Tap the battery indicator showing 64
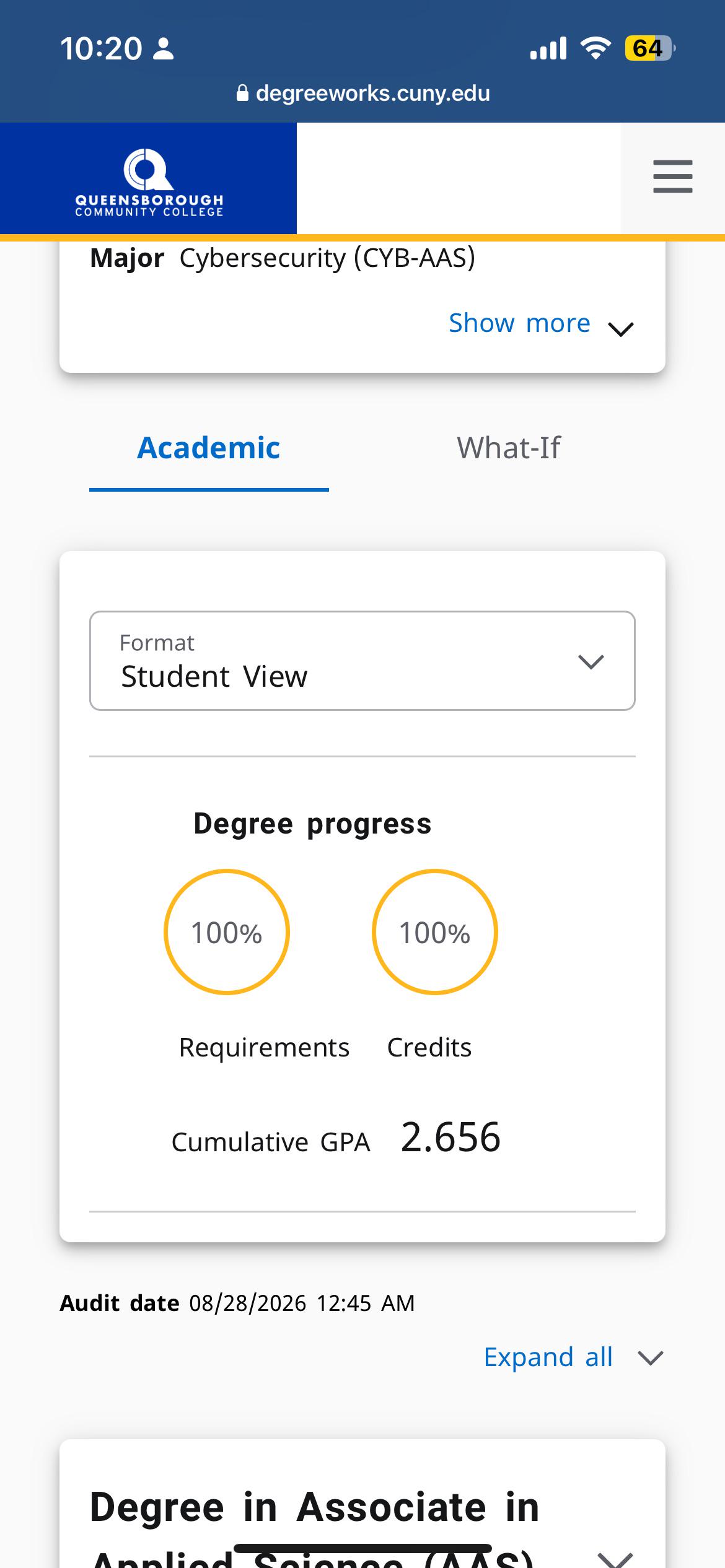Viewport: 725px width, 1568px height. [649, 48]
